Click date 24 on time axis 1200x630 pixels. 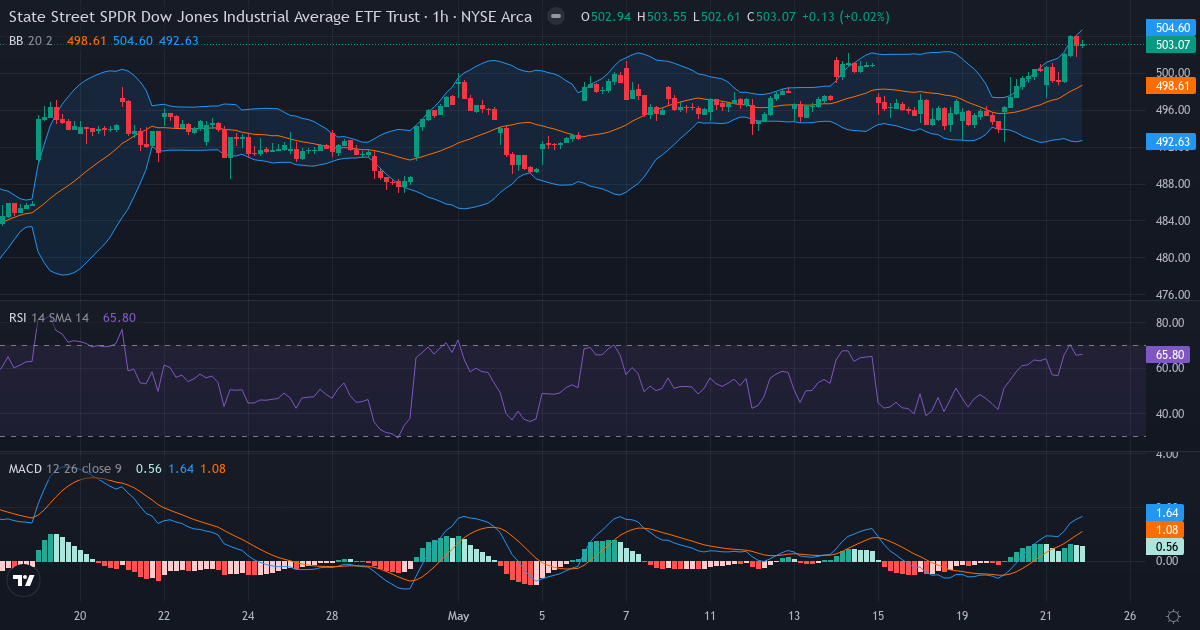click(x=248, y=615)
